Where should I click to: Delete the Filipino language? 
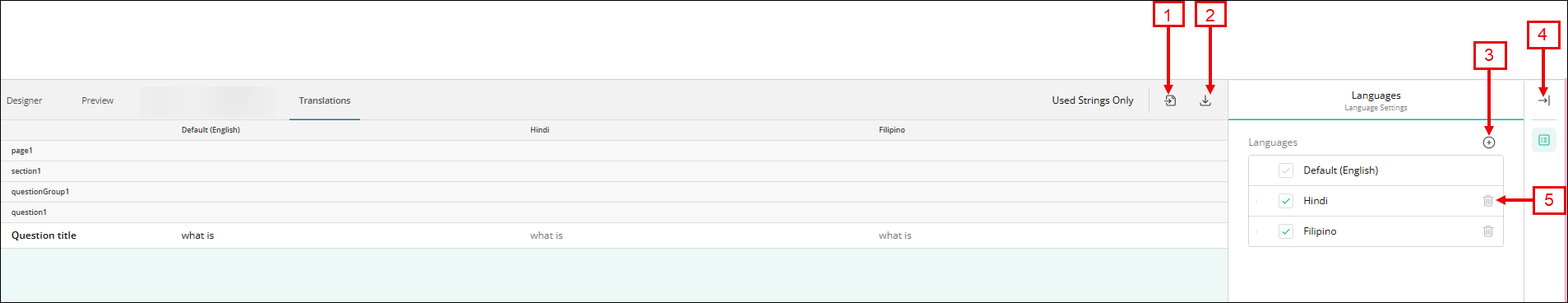tap(1488, 231)
